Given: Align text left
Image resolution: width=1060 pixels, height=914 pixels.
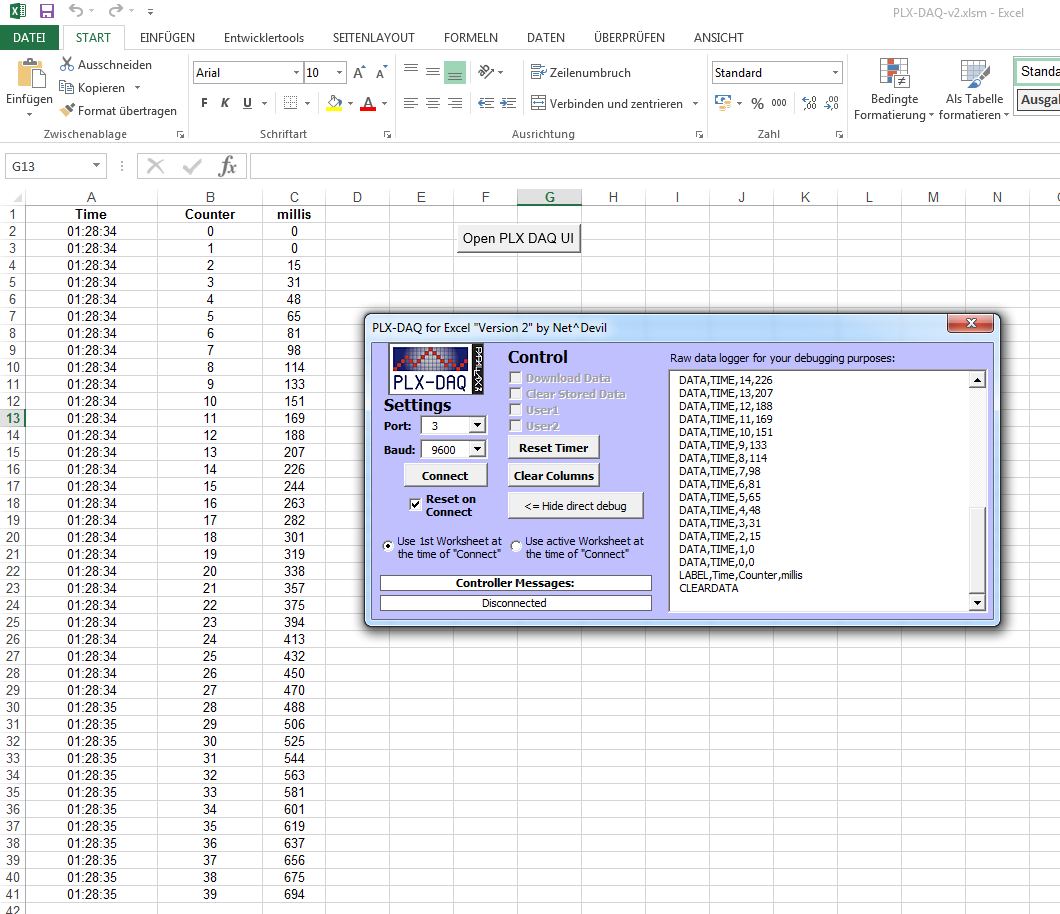Looking at the screenshot, I should click(x=410, y=103).
